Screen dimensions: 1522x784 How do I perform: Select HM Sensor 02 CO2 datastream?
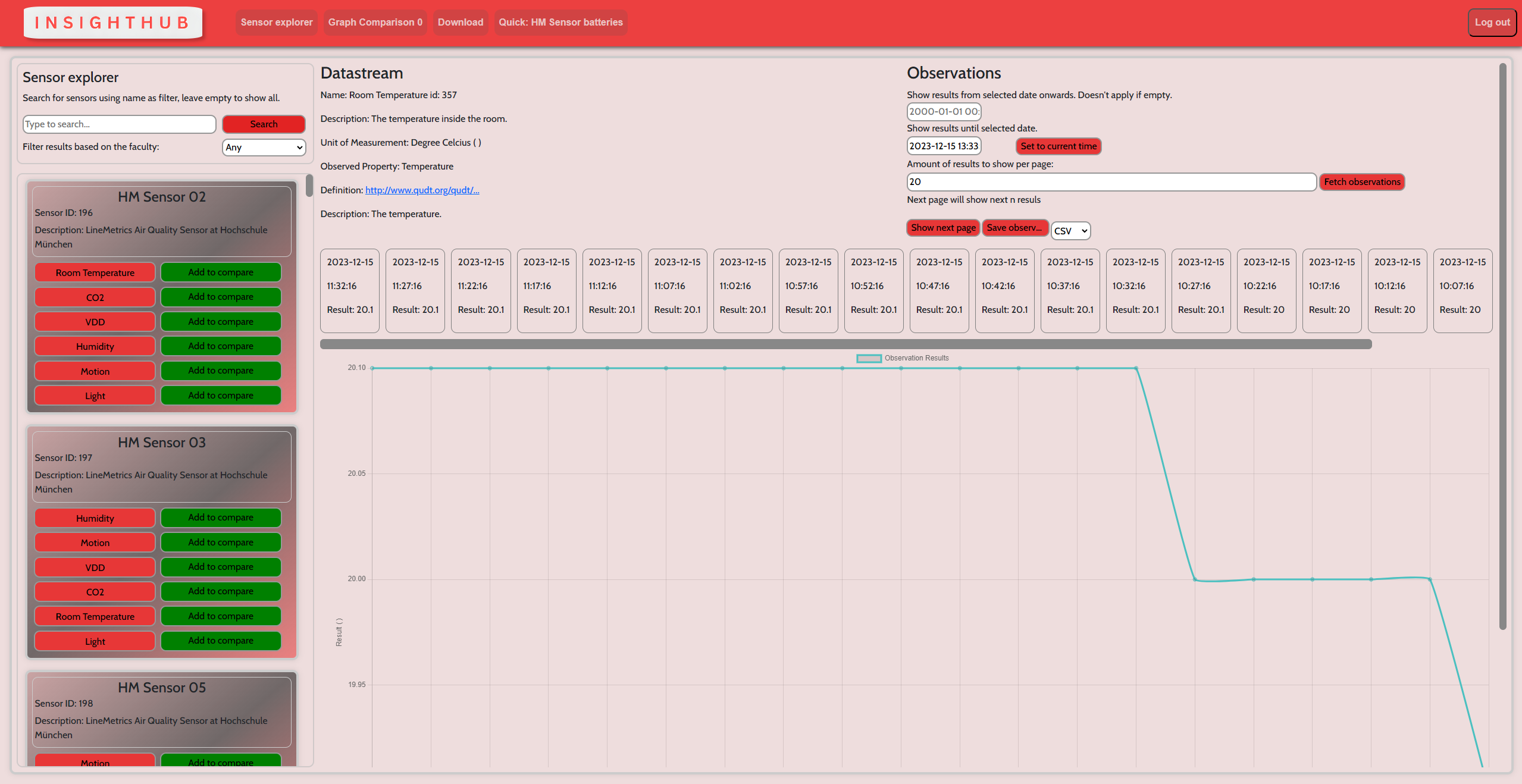[95, 297]
